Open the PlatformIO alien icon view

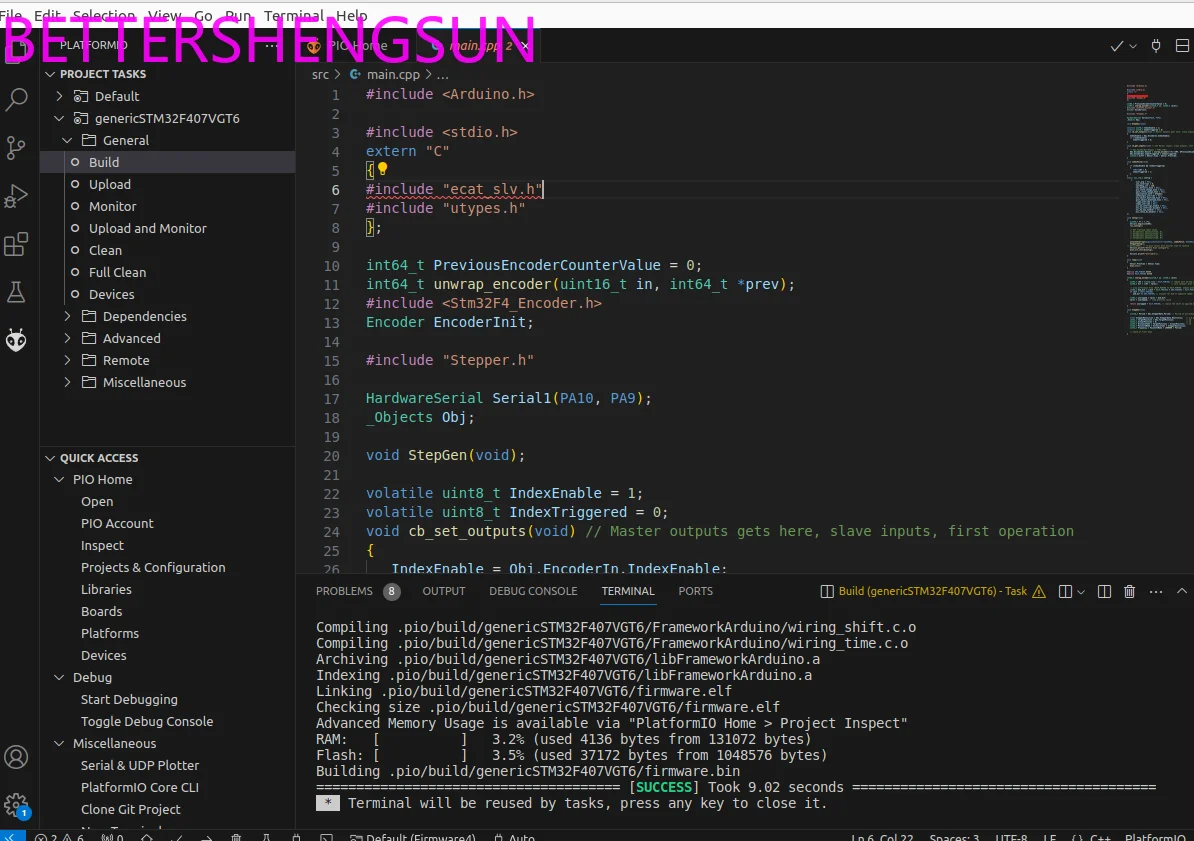click(16, 340)
